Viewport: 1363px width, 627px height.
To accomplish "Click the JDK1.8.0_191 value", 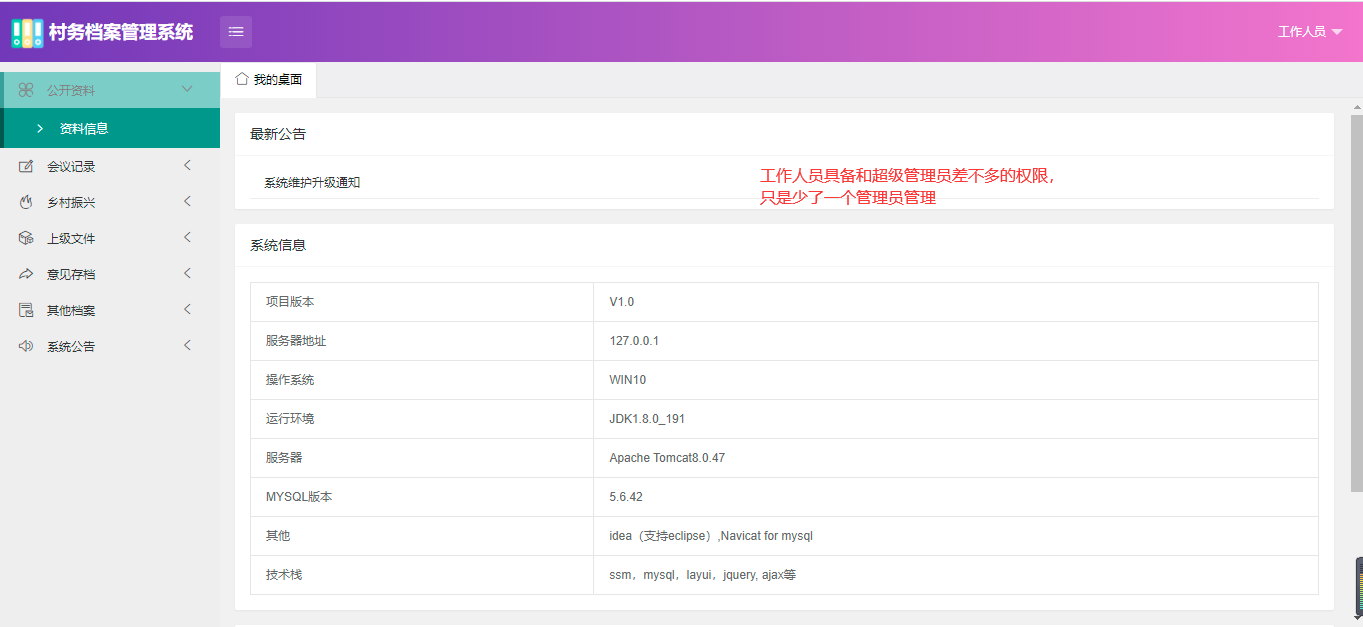I will pos(647,419).
